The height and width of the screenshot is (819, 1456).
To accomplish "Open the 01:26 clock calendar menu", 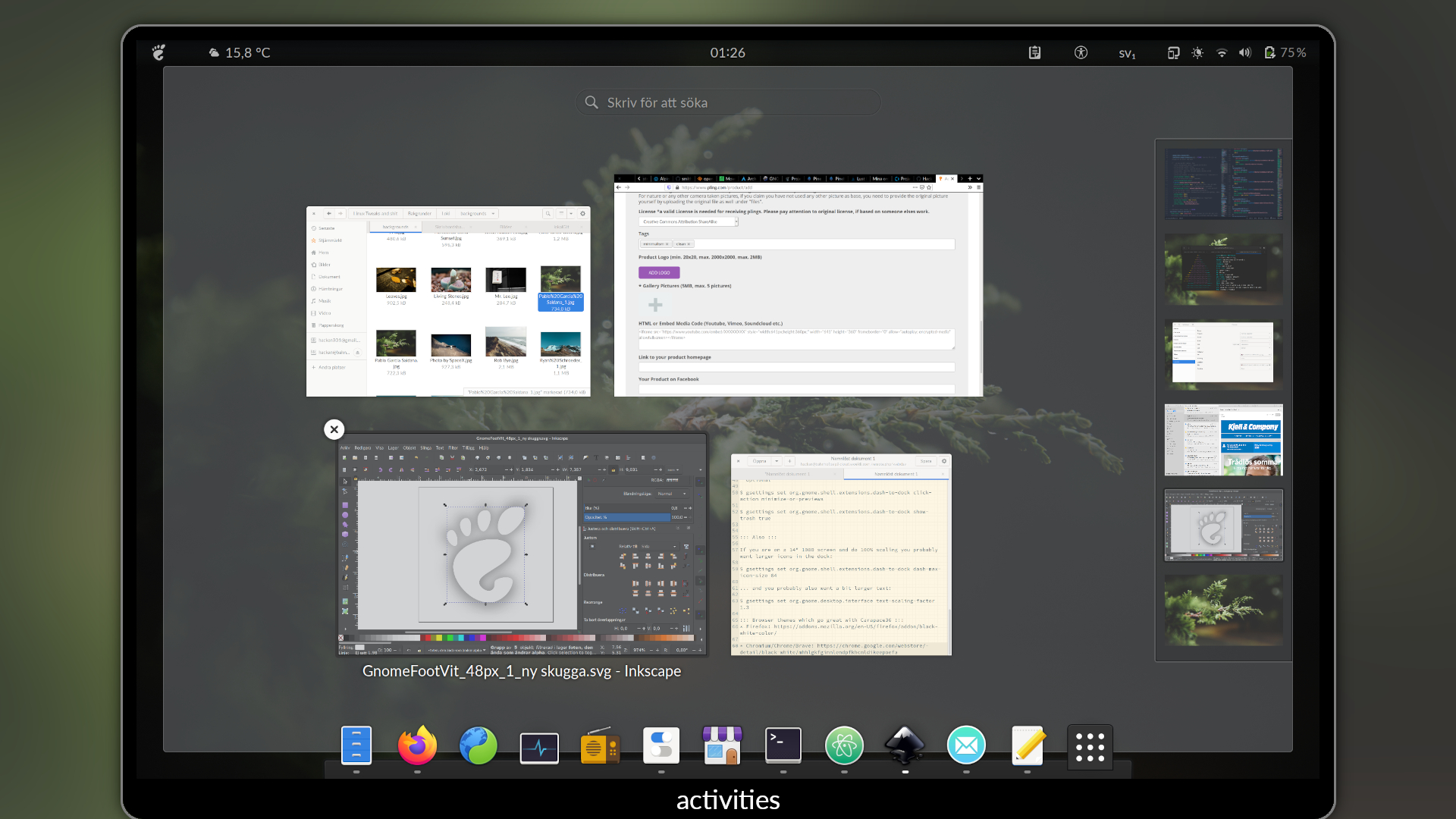I will (727, 52).
